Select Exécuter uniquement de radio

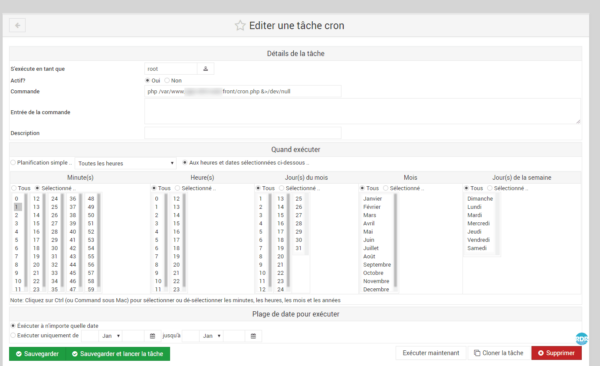click(13, 335)
